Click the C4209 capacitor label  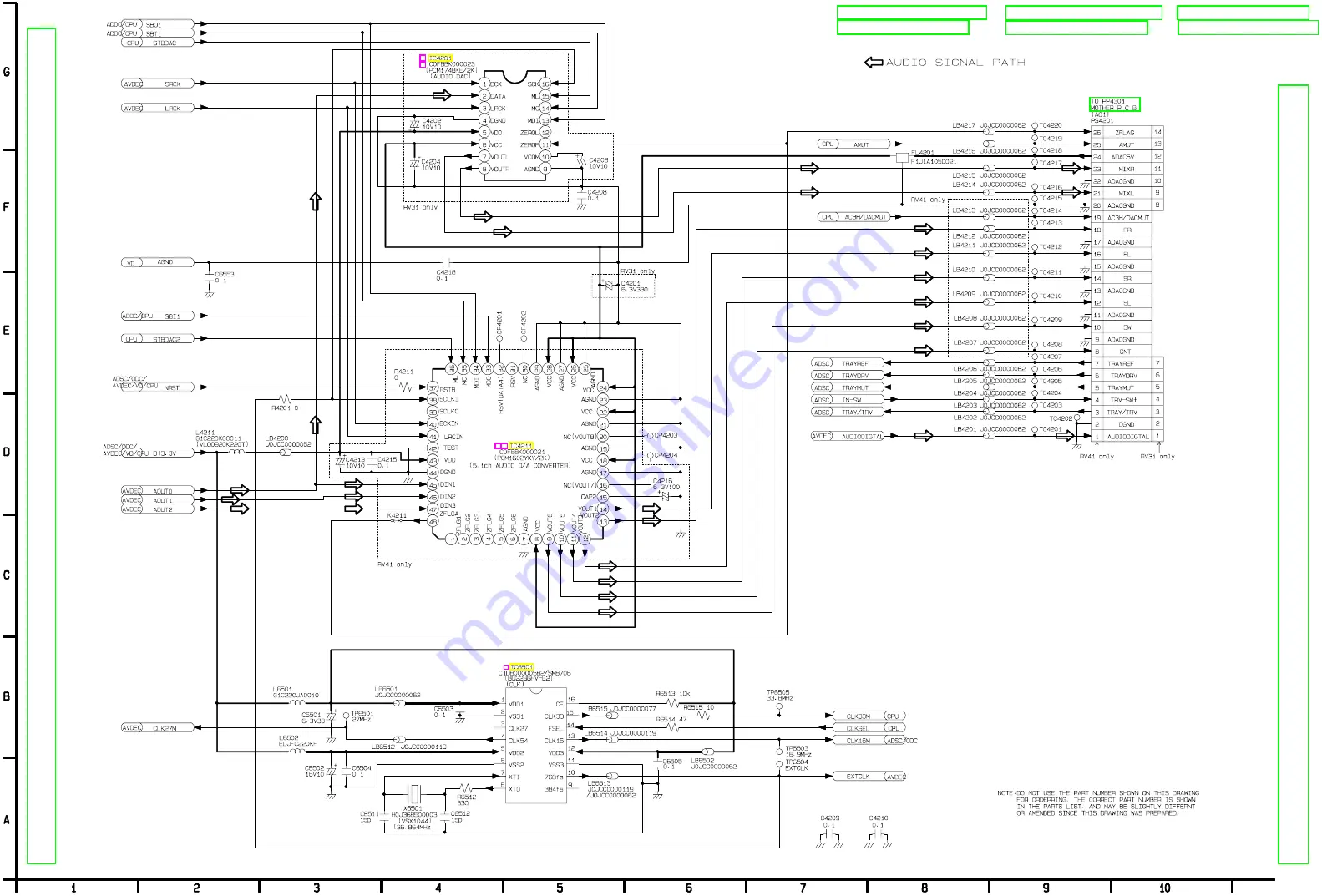pyautogui.click(x=830, y=818)
